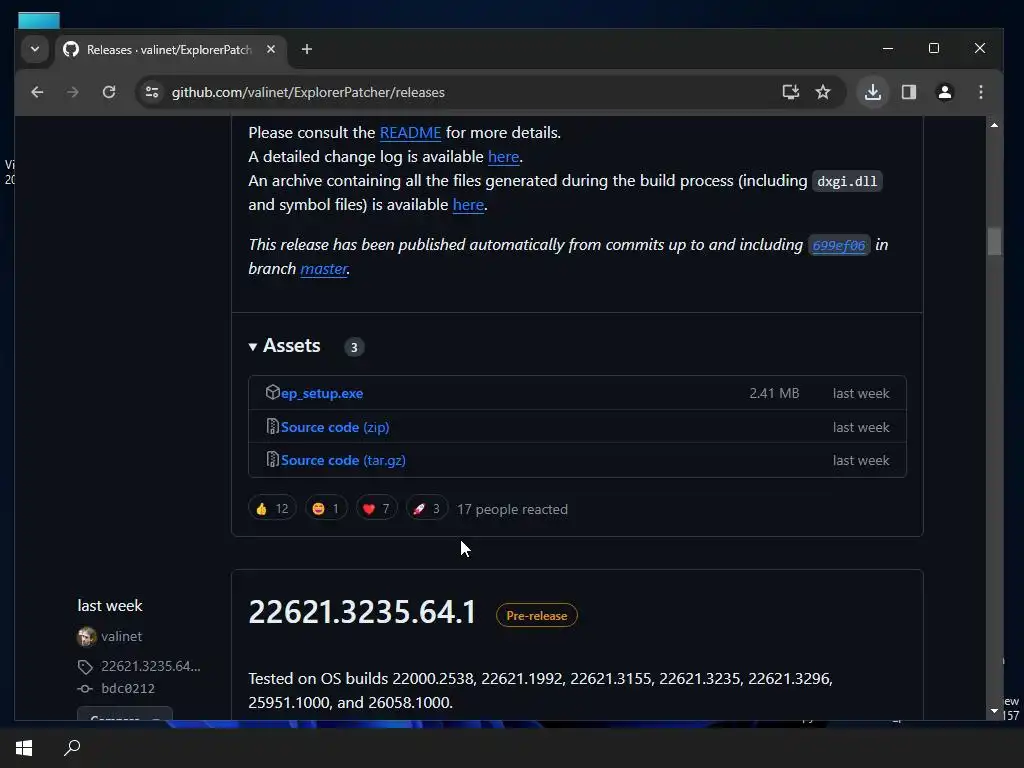Select the Releases valinet/ExplorerPatcher tab

point(170,50)
